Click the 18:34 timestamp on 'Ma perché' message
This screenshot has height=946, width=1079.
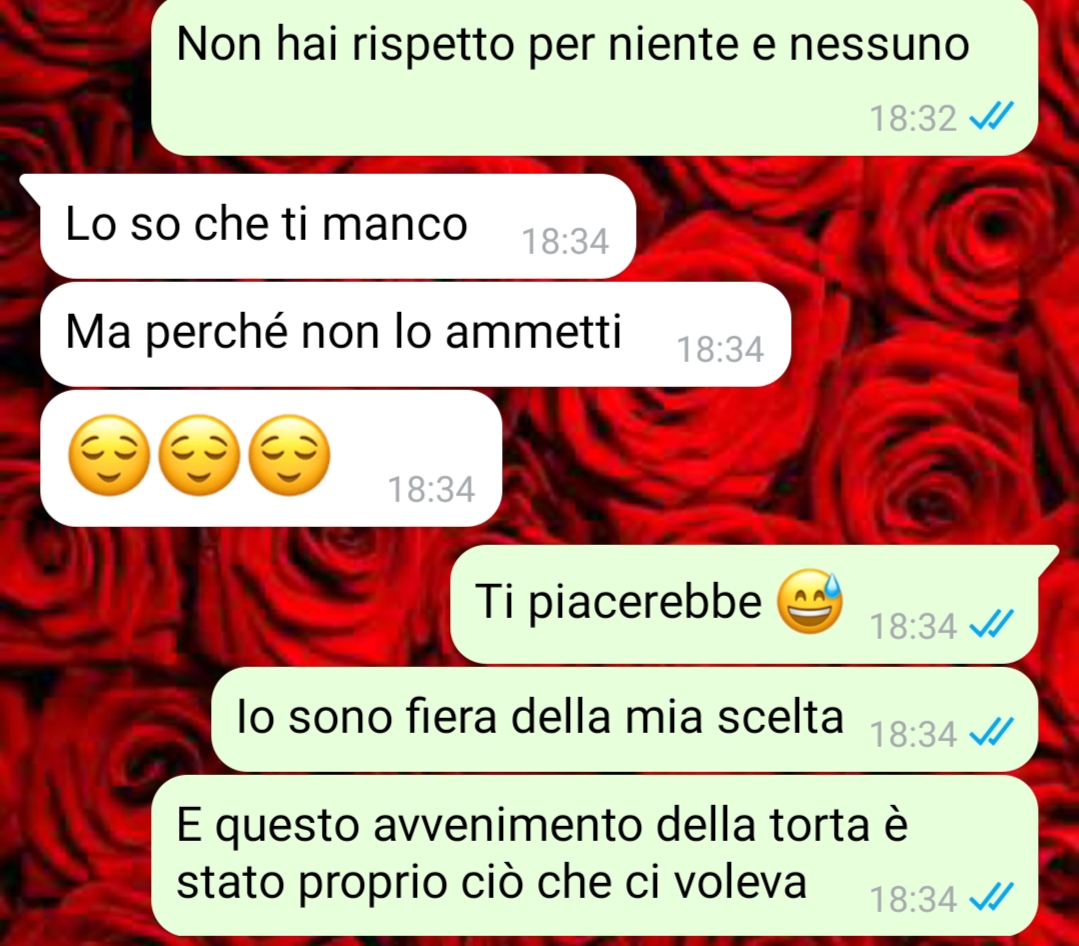click(720, 350)
